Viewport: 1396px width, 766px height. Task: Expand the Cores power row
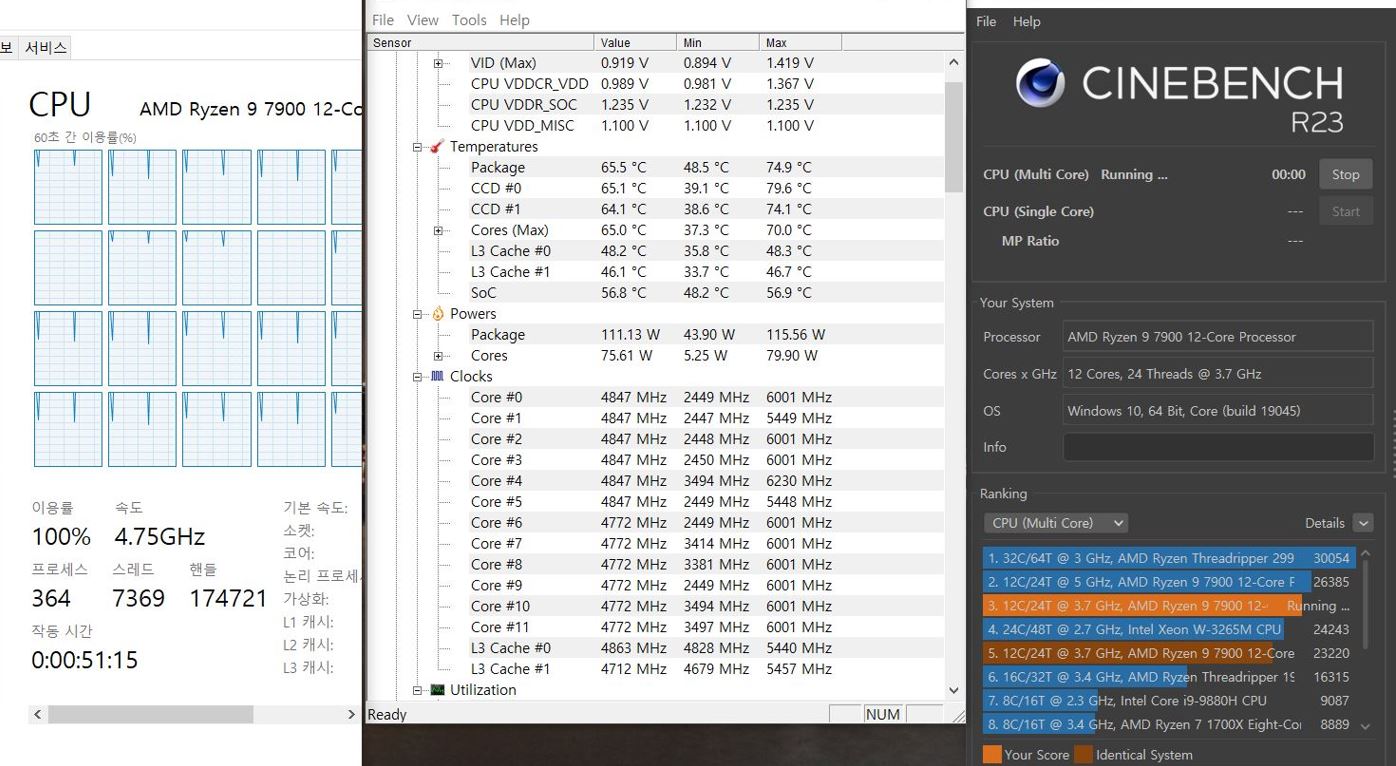438,356
